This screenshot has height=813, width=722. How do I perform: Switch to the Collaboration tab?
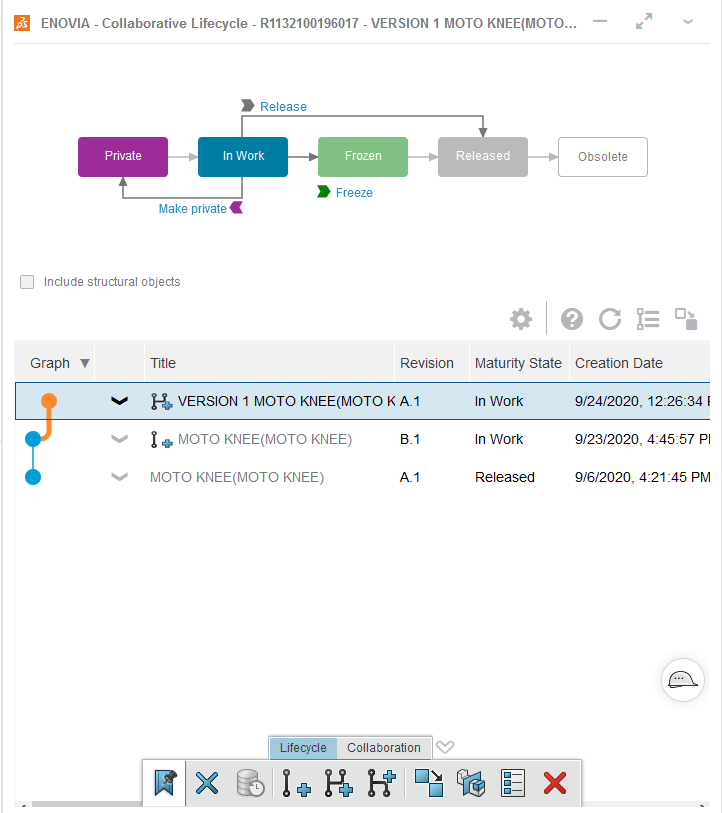384,748
